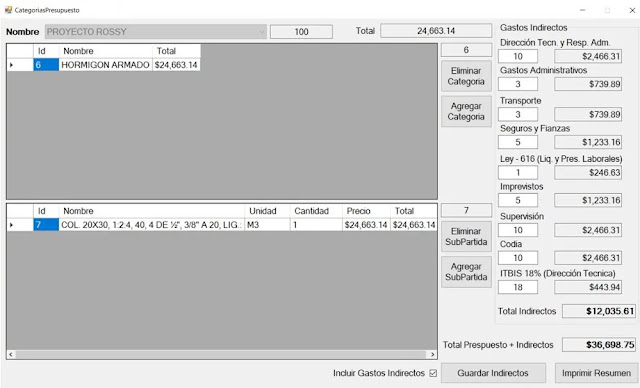Click the Guardar Indirectos button

pos(493,373)
